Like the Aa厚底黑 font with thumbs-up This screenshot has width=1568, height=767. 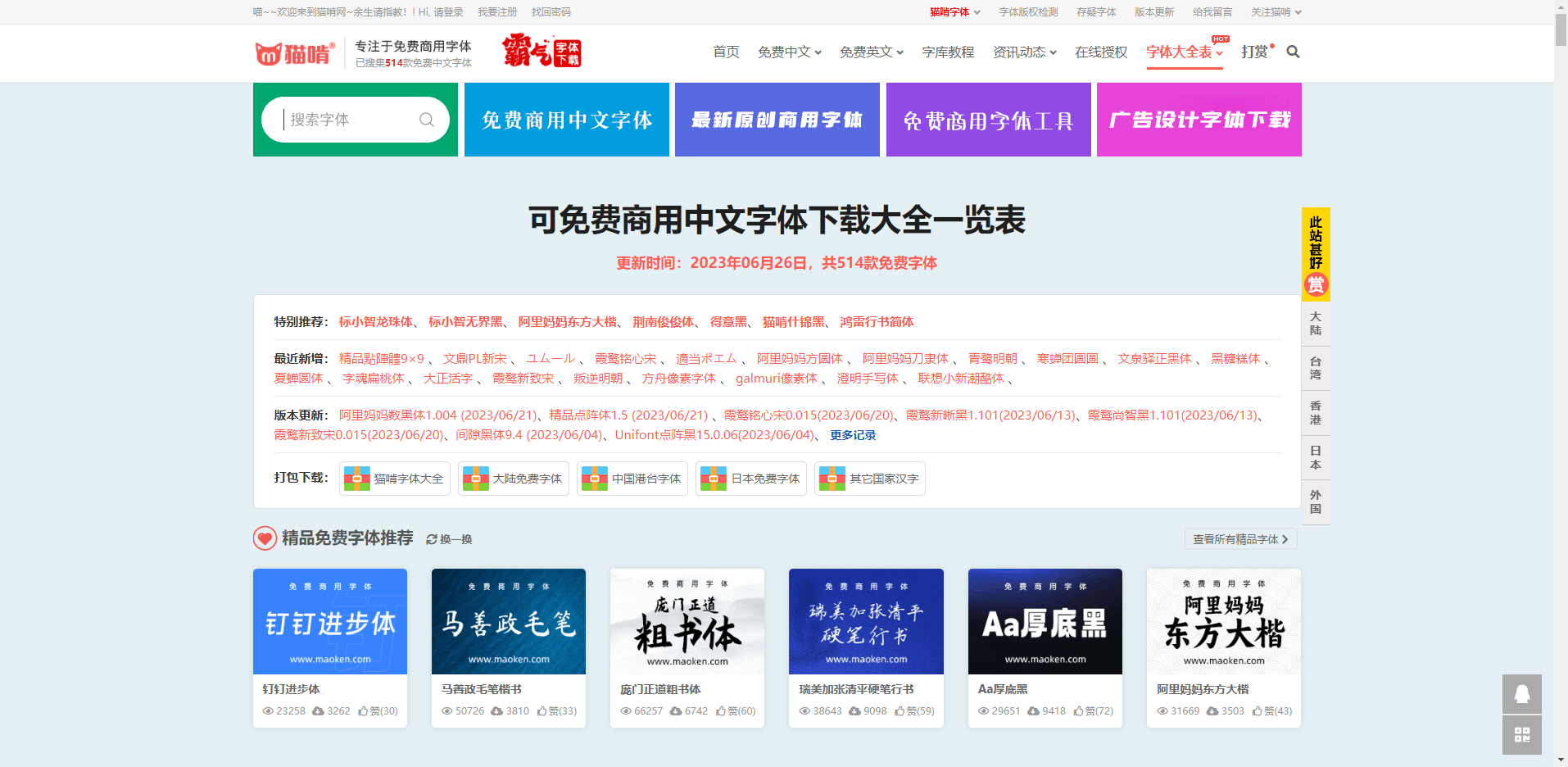1078,711
